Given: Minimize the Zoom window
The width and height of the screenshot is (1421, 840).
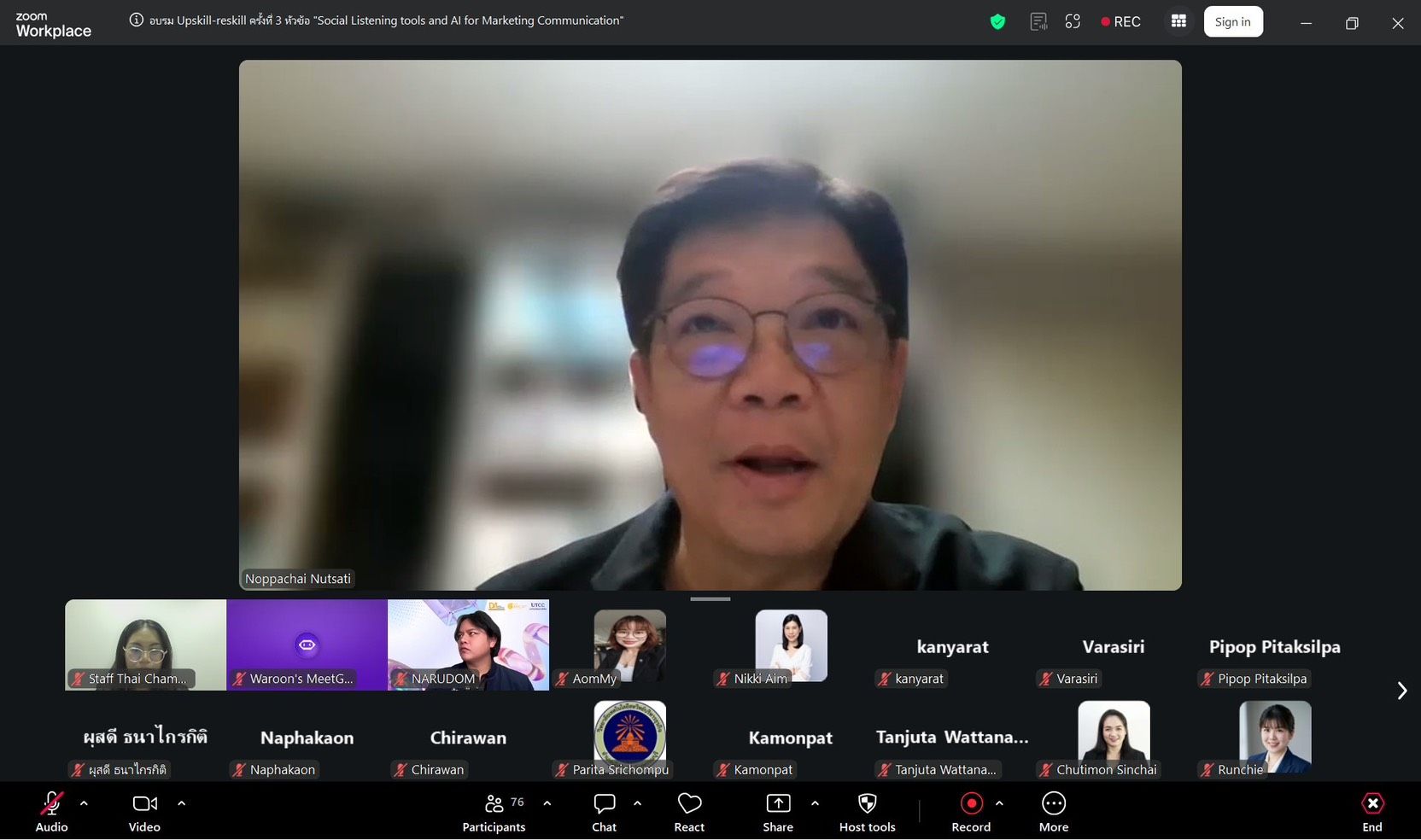Looking at the screenshot, I should coord(1306,23).
